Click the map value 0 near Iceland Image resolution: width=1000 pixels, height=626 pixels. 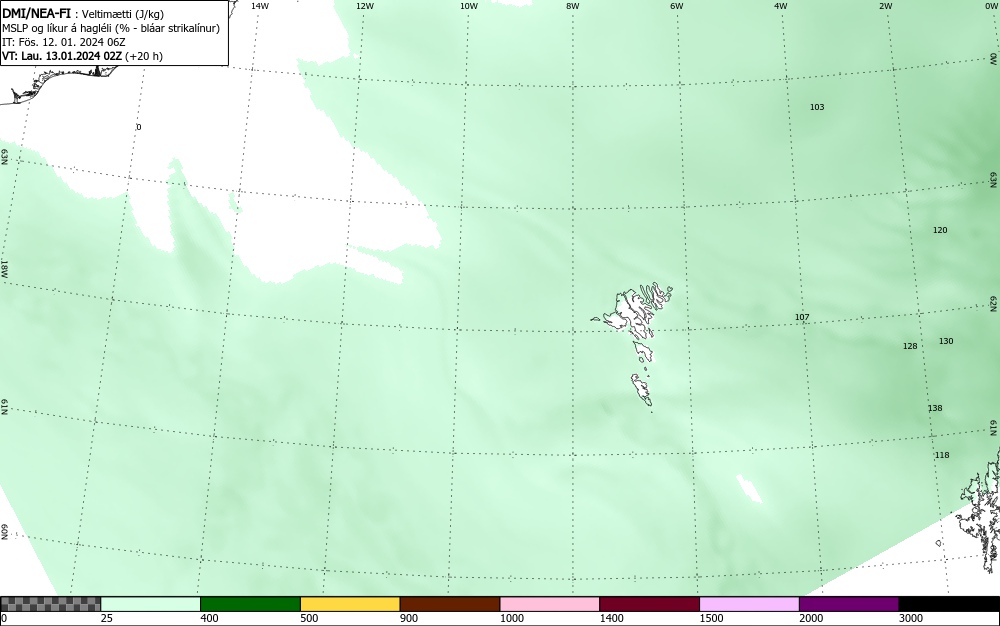point(139,127)
